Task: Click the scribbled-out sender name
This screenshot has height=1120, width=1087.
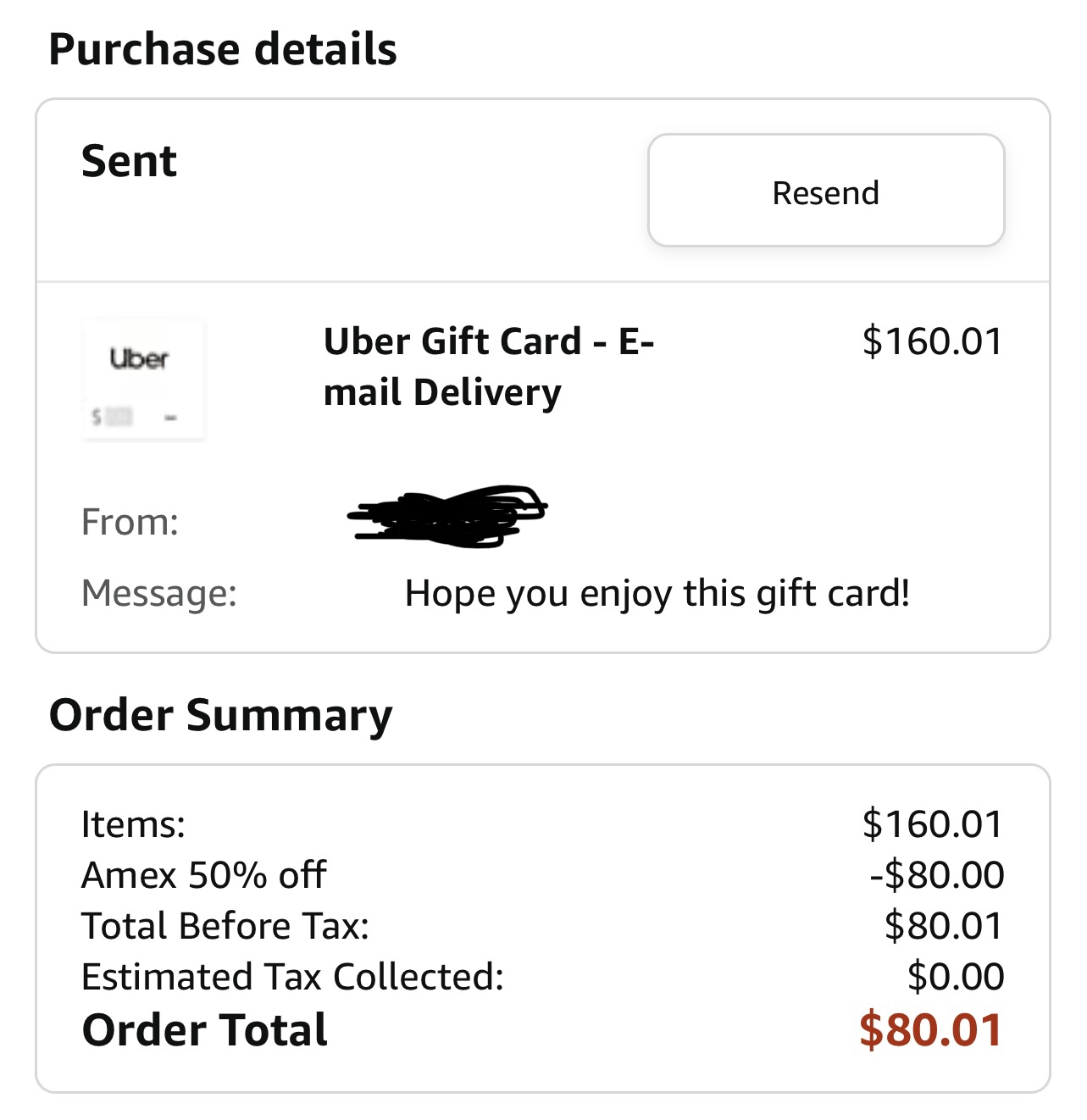Action: point(446,514)
